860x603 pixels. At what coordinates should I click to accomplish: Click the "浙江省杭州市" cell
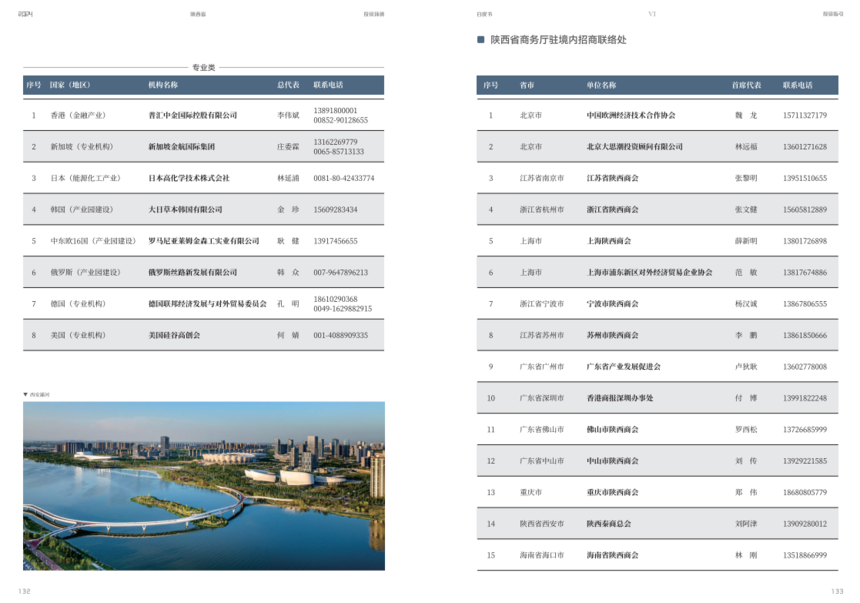click(542, 209)
